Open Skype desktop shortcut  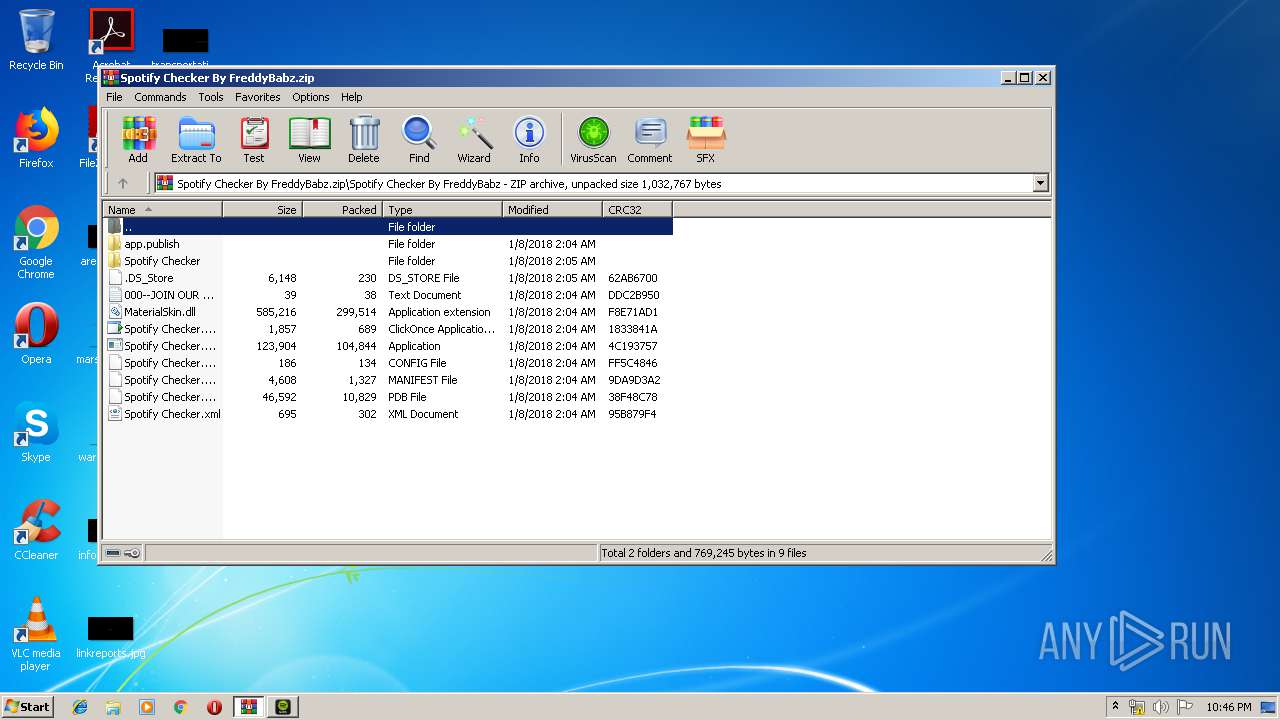tap(36, 432)
